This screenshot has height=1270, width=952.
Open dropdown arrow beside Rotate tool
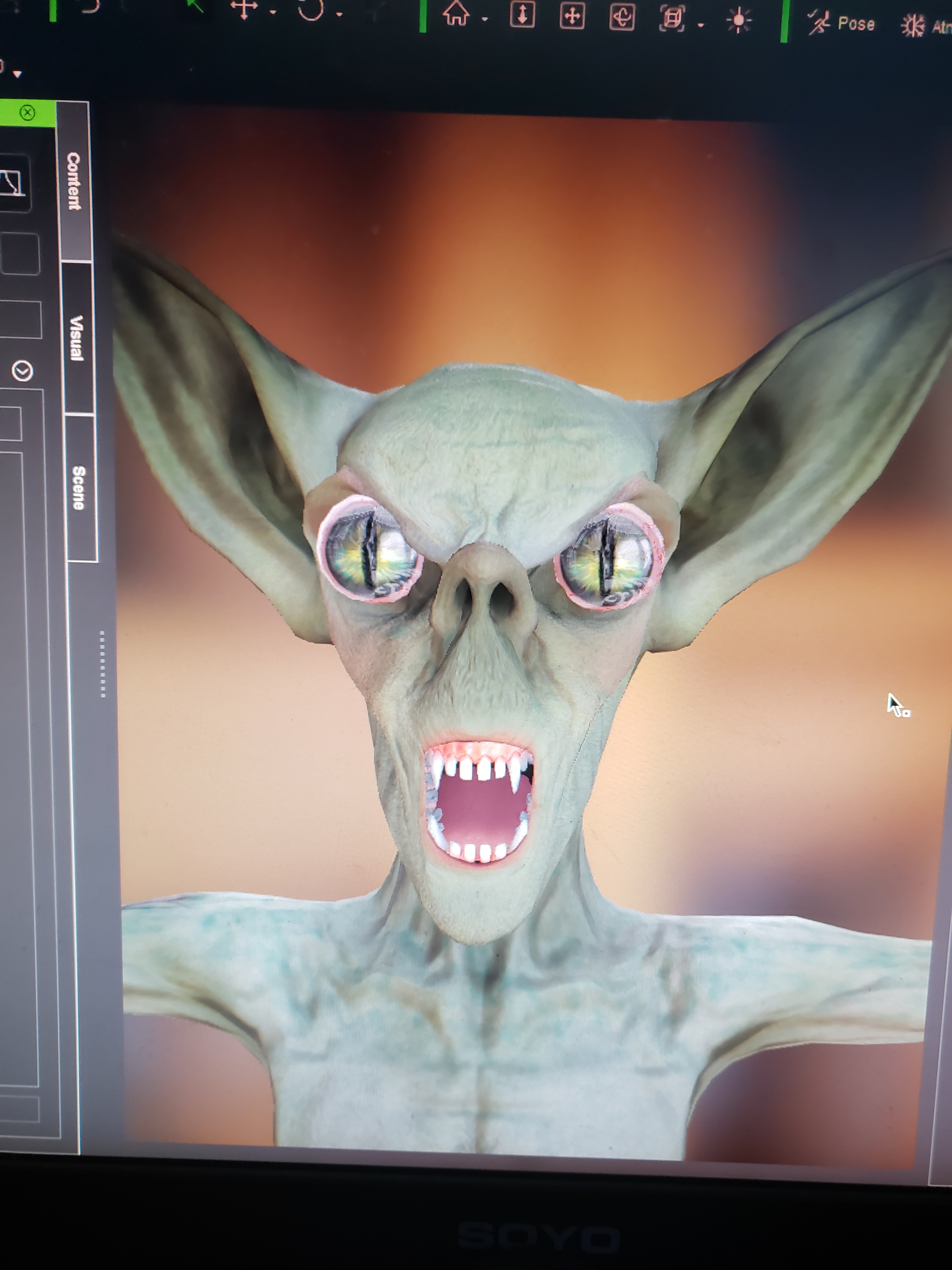point(339,14)
